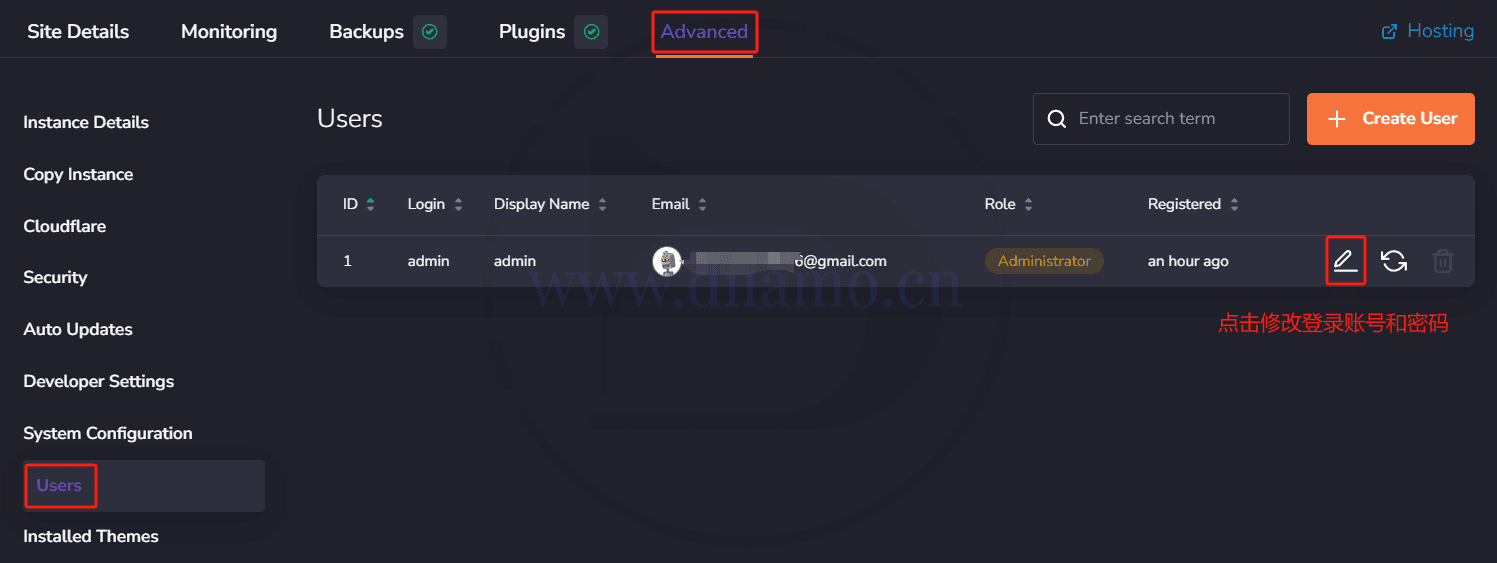Sort users by Login column

tap(435, 204)
